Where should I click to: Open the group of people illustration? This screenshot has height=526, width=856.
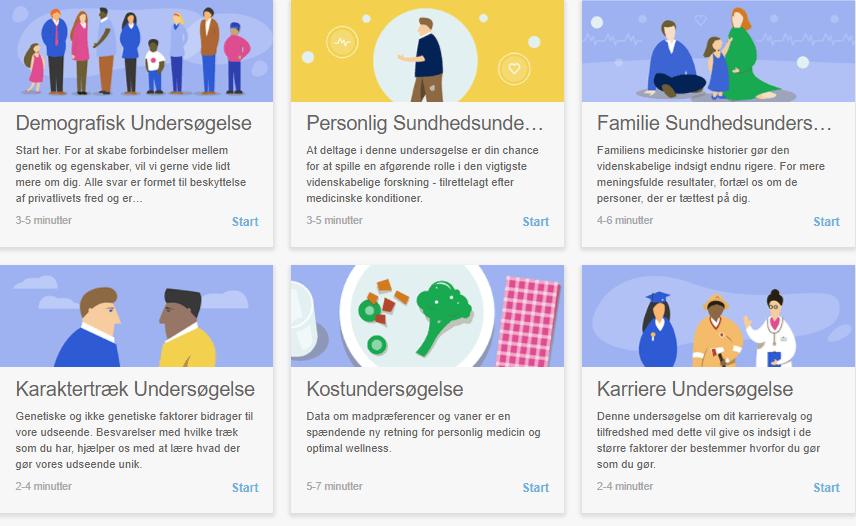[x=136, y=51]
